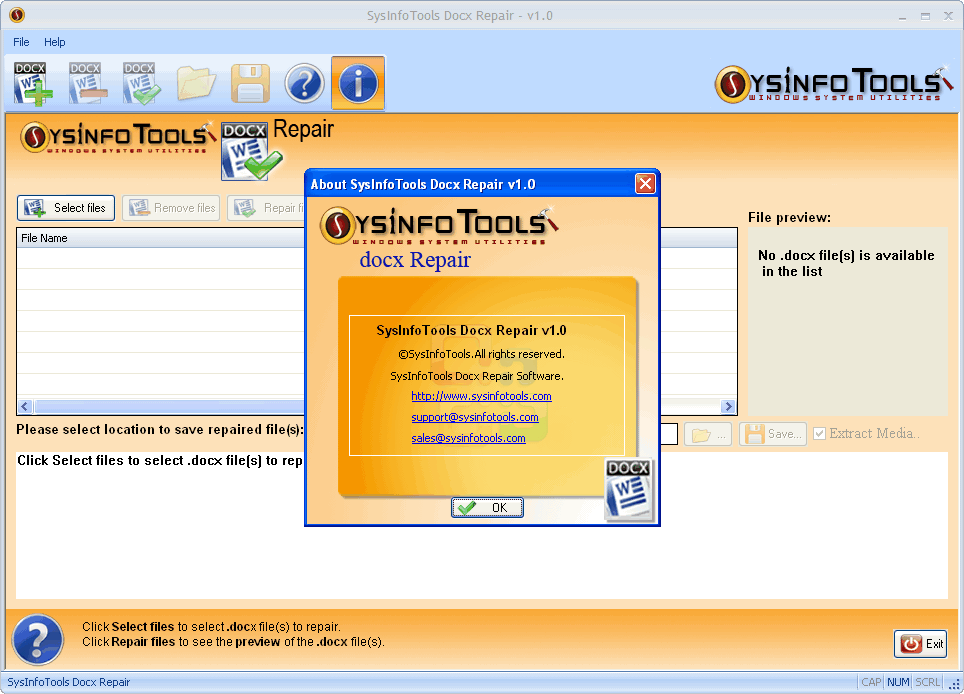Confirm the About dialog with OK

coord(487,507)
